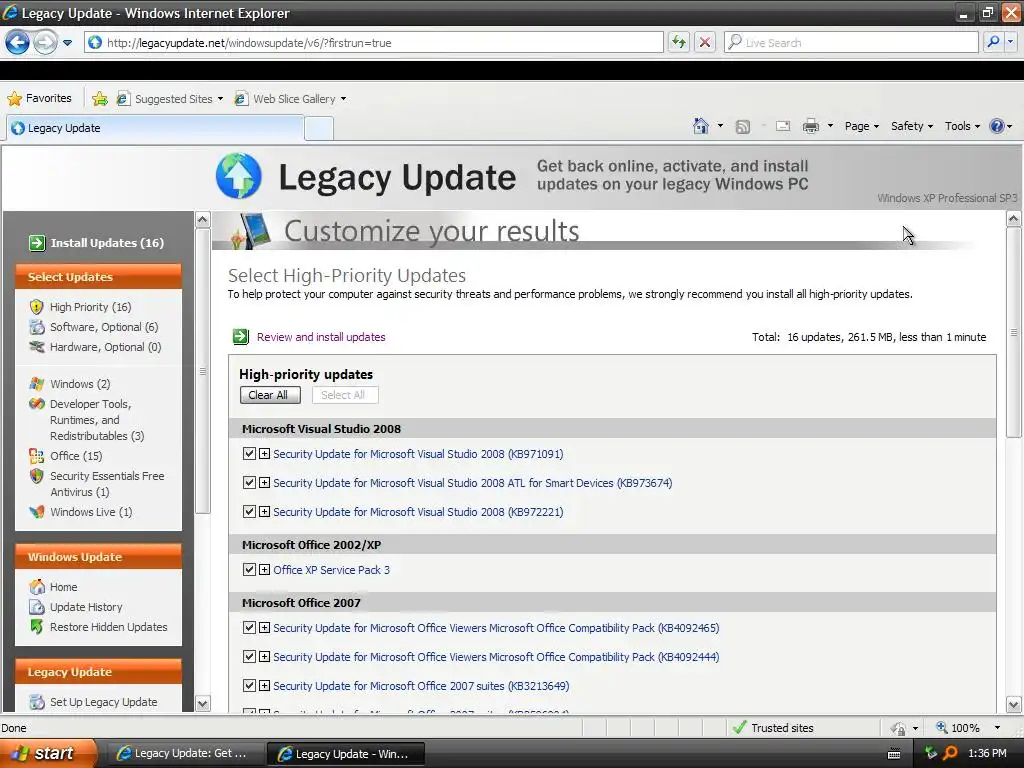Expand details for KB4092444 update

pyautogui.click(x=264, y=656)
